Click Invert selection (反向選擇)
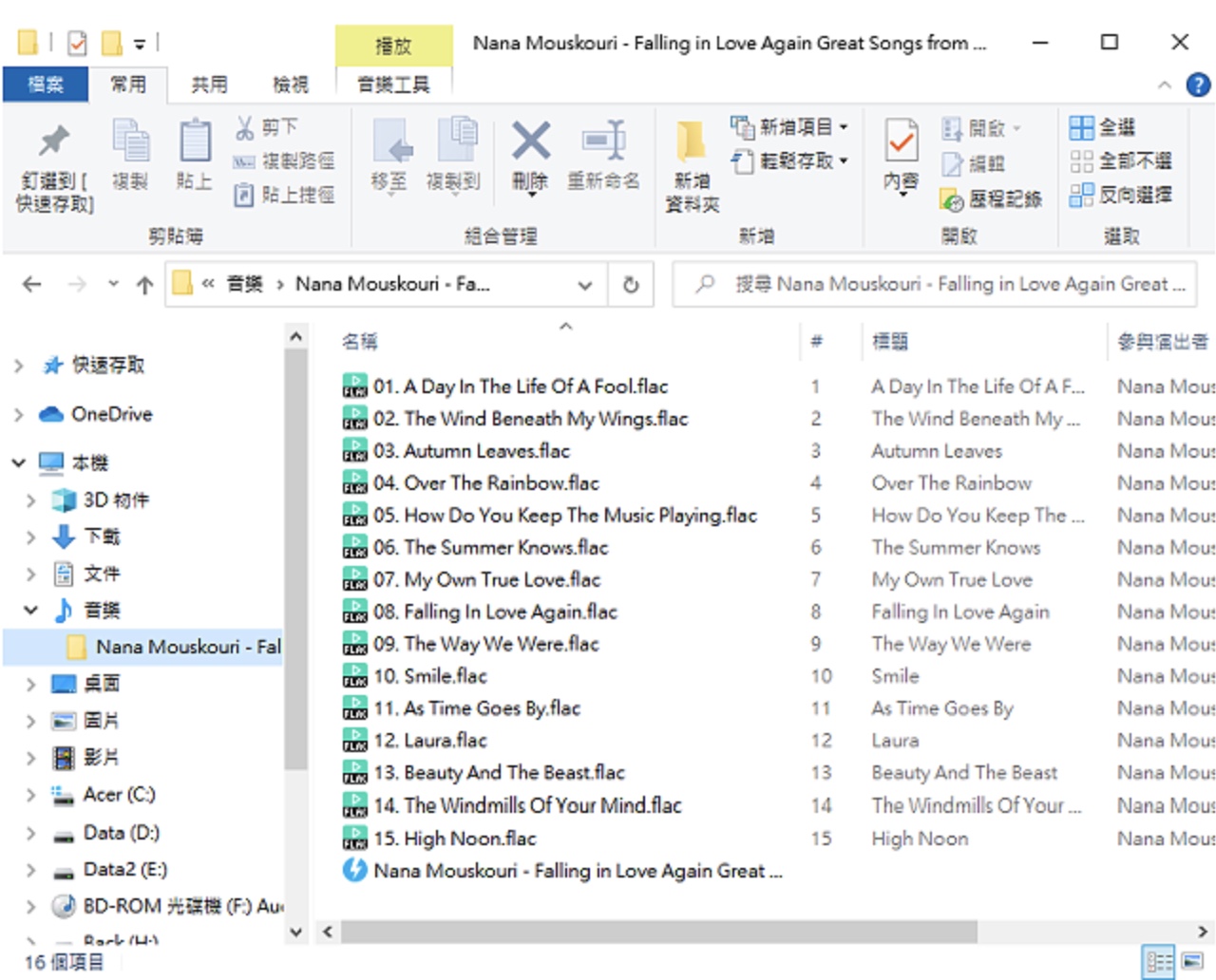This screenshot has height=980, width=1216. 1121,196
